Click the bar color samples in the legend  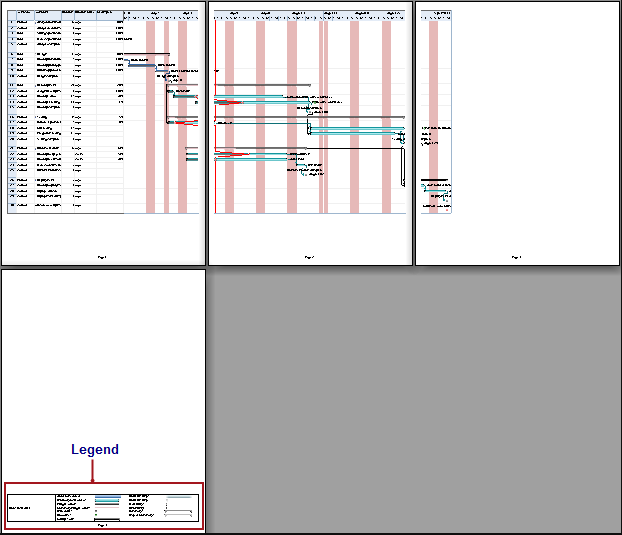point(107,503)
